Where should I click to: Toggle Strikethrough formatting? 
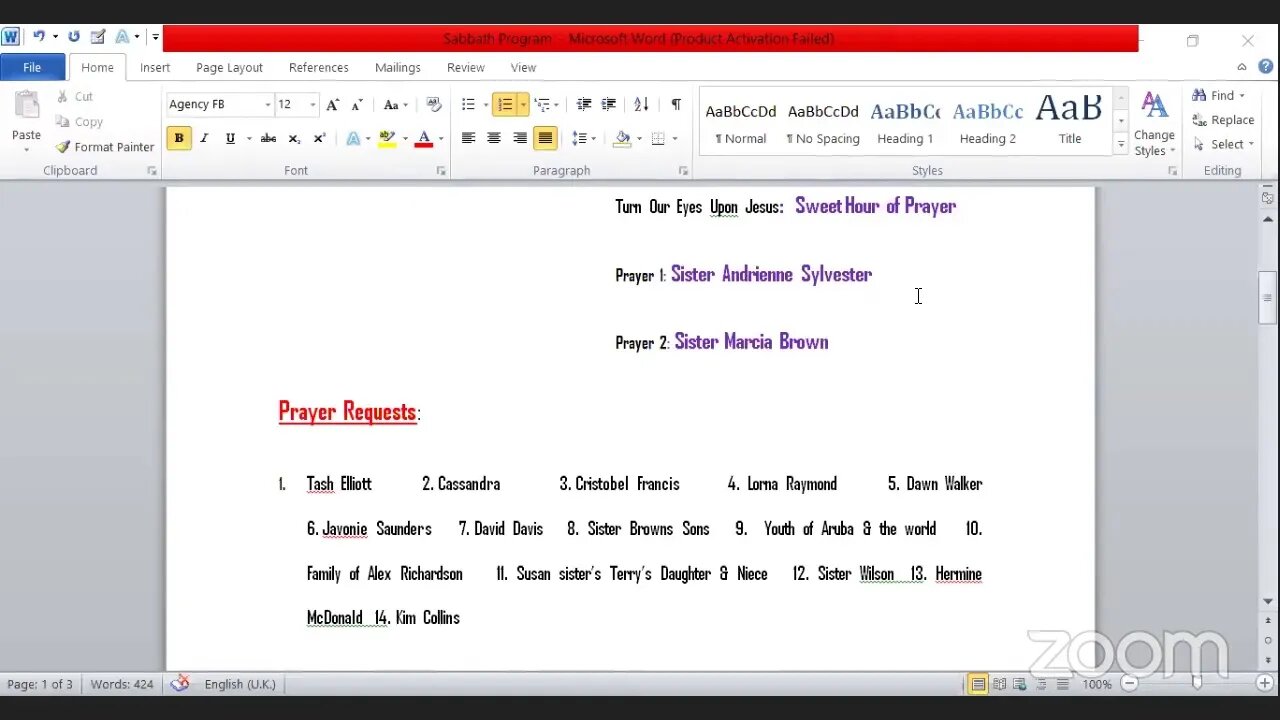point(268,138)
